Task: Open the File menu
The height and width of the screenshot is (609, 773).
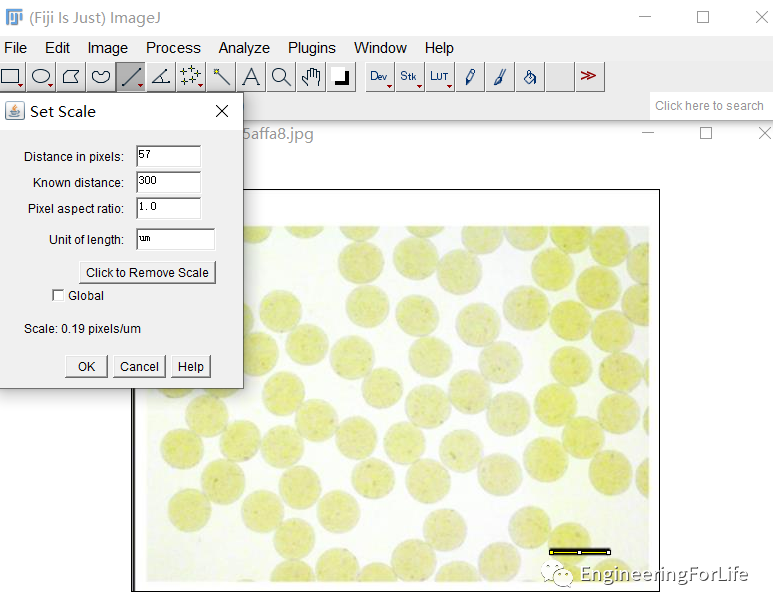Action: click(x=15, y=48)
